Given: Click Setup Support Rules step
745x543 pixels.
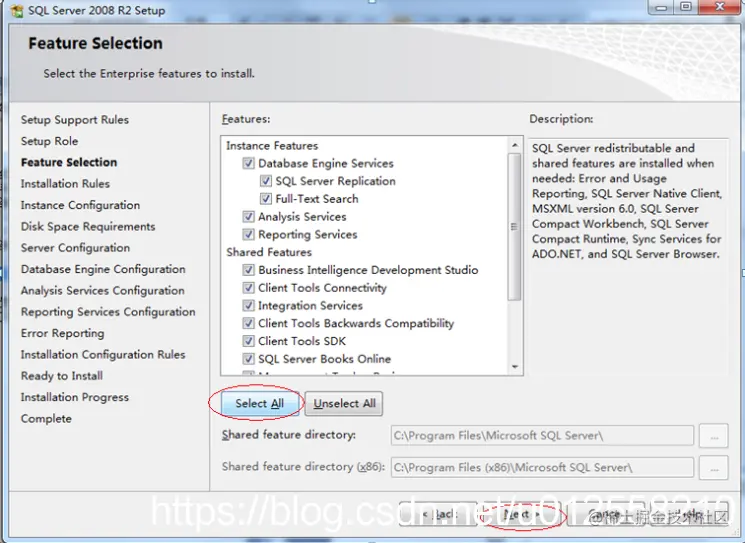Looking at the screenshot, I should point(75,120).
